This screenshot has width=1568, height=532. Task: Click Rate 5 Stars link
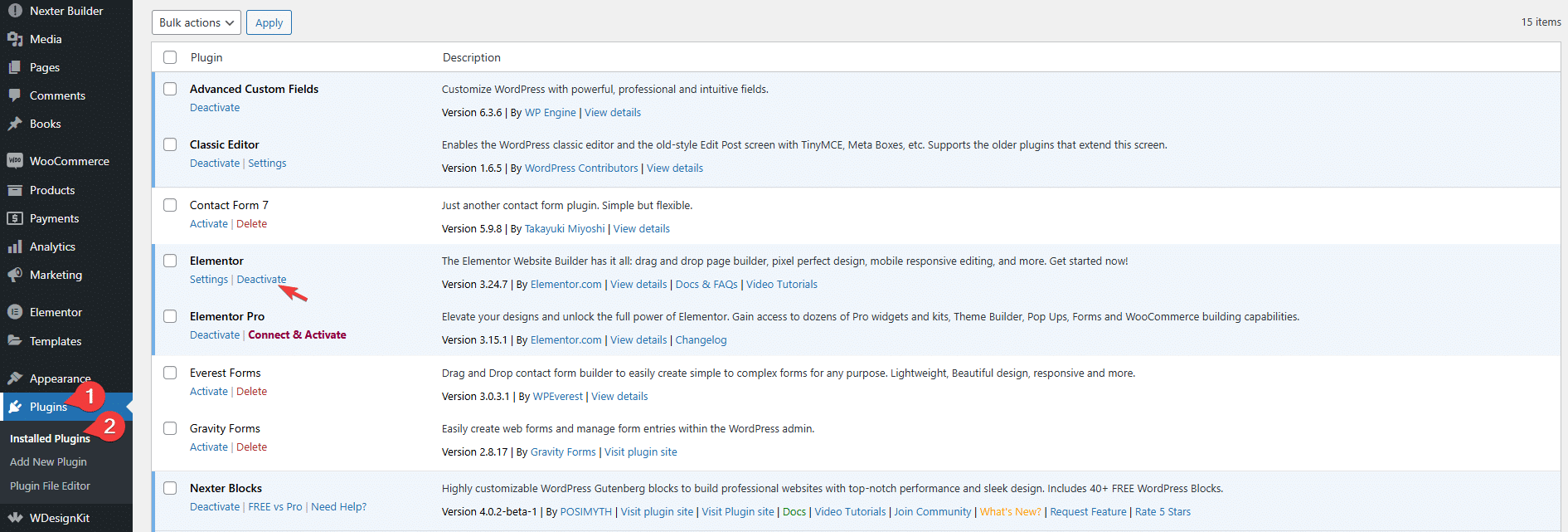1163,512
